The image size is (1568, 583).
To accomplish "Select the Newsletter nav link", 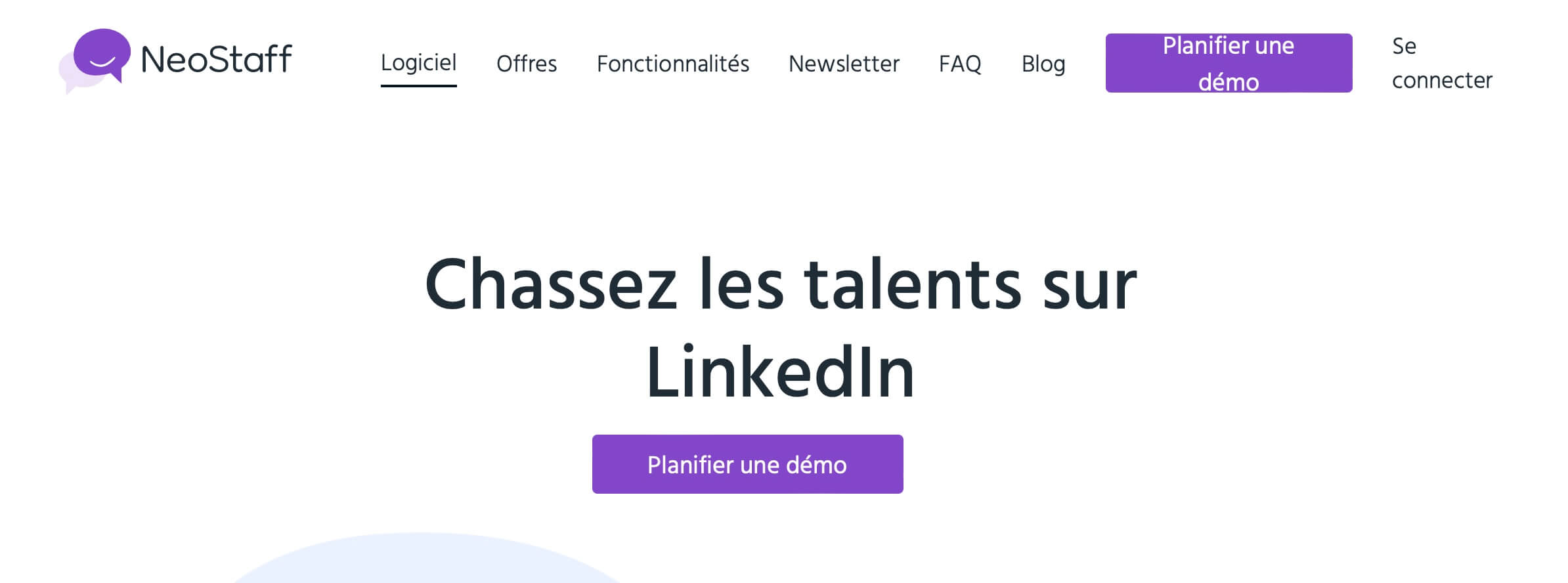I will pos(844,64).
